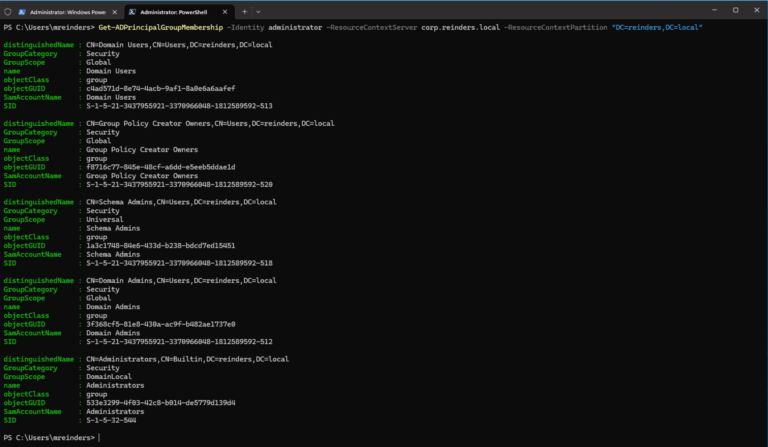The height and width of the screenshot is (447, 768).
Task: Maximize the terminal window
Action: [735, 10]
